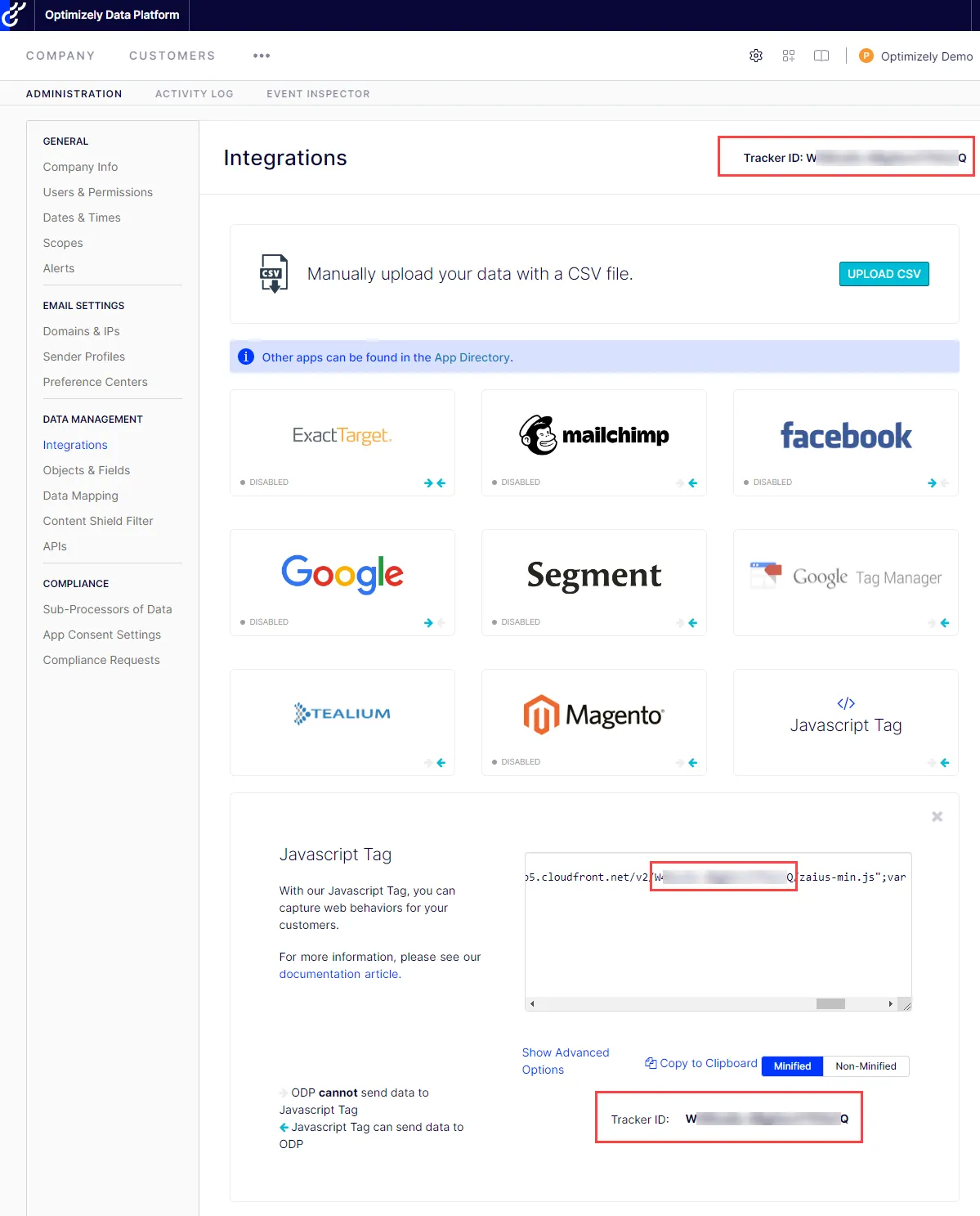Switch to the Event Inspector tab
The height and width of the screenshot is (1216, 980).
(x=318, y=94)
